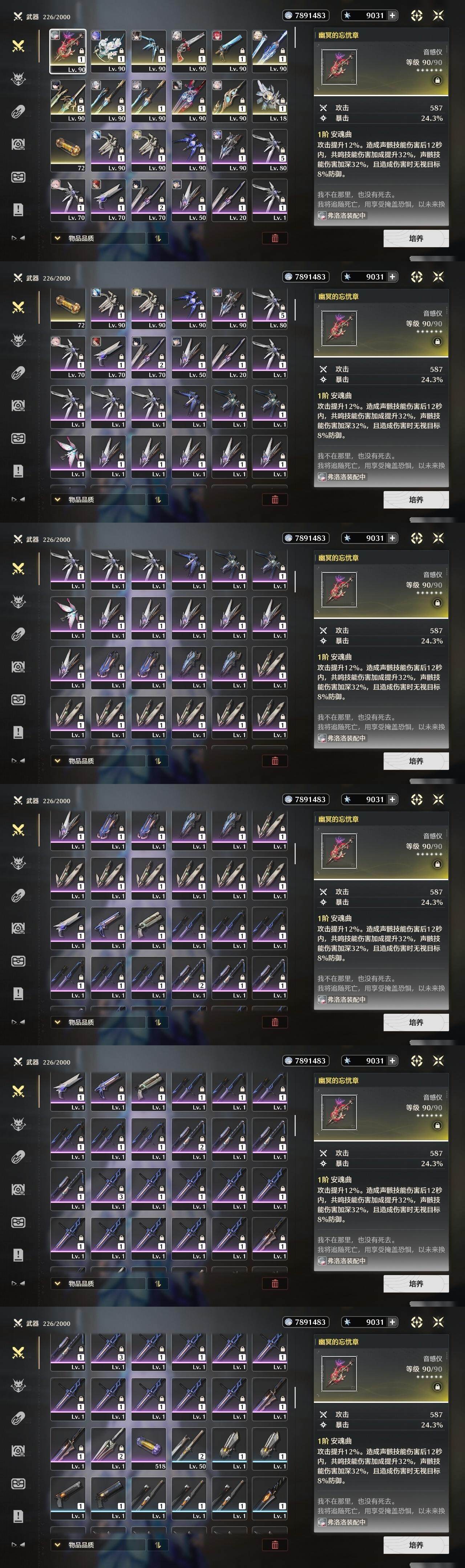This screenshot has height=1568, width=465.
Task: Open 物品品质 sort dropdown in the 518 item screen
Action: pyautogui.click(x=97, y=1545)
